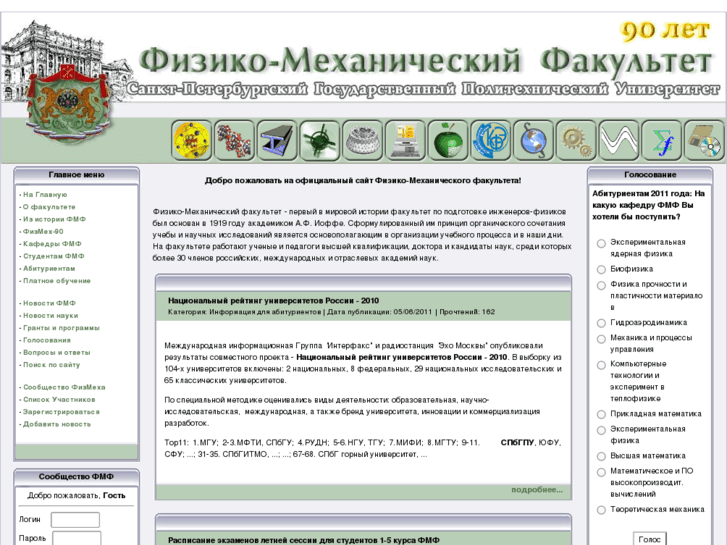Click the 'Сообщество ФМФ' panel header
This screenshot has width=727, height=545.
pyautogui.click(x=77, y=477)
